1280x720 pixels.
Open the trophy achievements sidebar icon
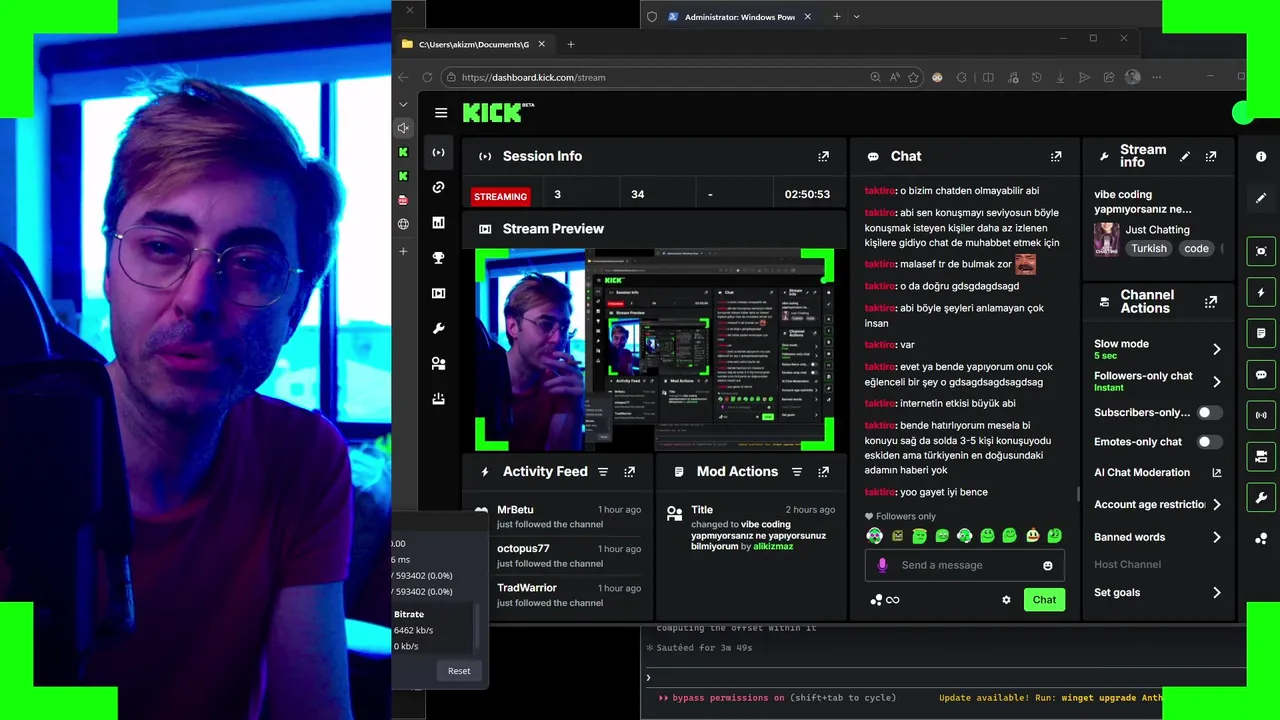[x=438, y=257]
